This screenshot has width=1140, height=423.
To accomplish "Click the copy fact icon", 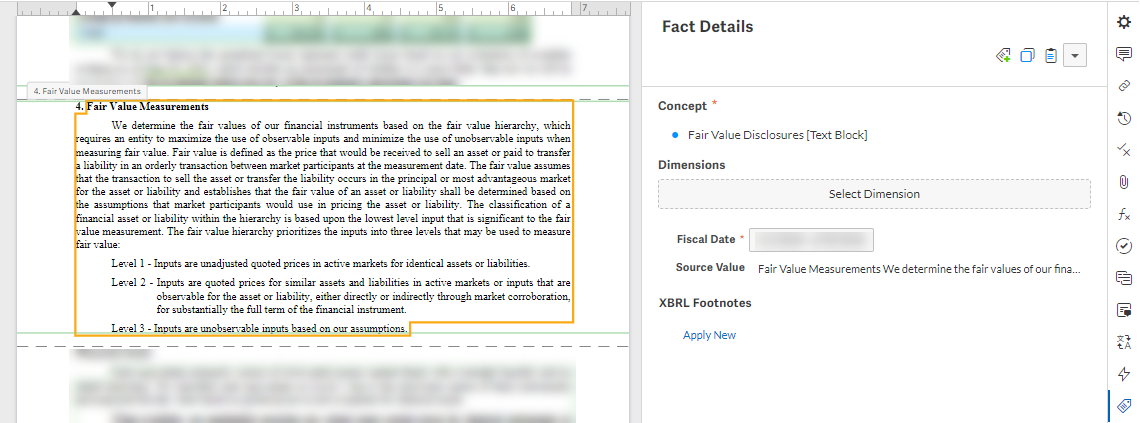I will point(1027,56).
